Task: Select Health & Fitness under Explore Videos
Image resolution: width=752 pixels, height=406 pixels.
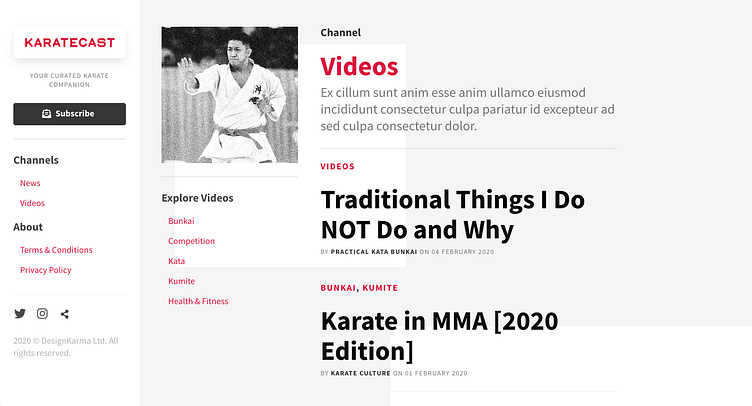Action: point(198,302)
